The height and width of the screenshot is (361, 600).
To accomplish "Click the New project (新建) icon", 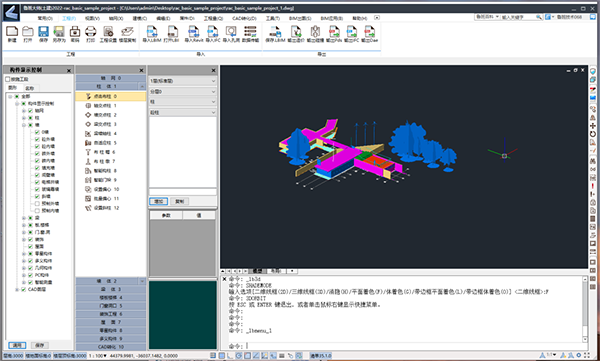I will point(12,32).
